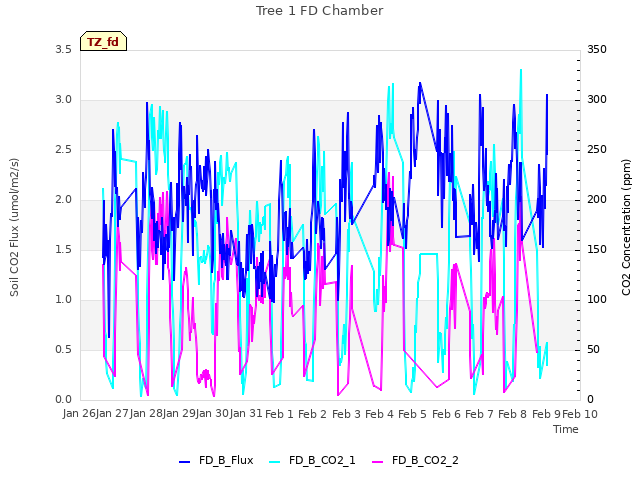Click the Feb 7 x-axis tick label

(480, 414)
